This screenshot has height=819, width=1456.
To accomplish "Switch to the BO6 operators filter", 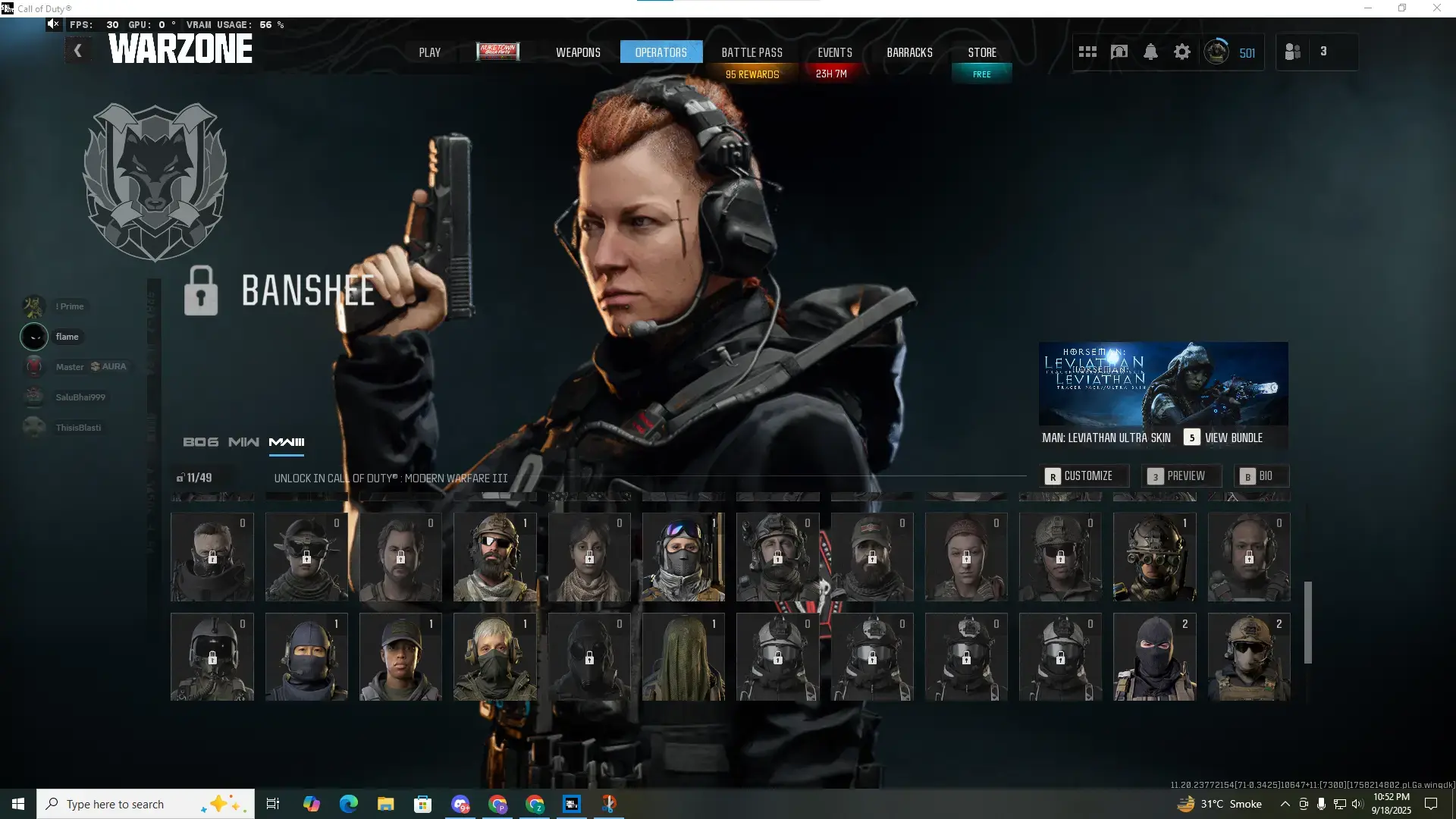I will [200, 442].
